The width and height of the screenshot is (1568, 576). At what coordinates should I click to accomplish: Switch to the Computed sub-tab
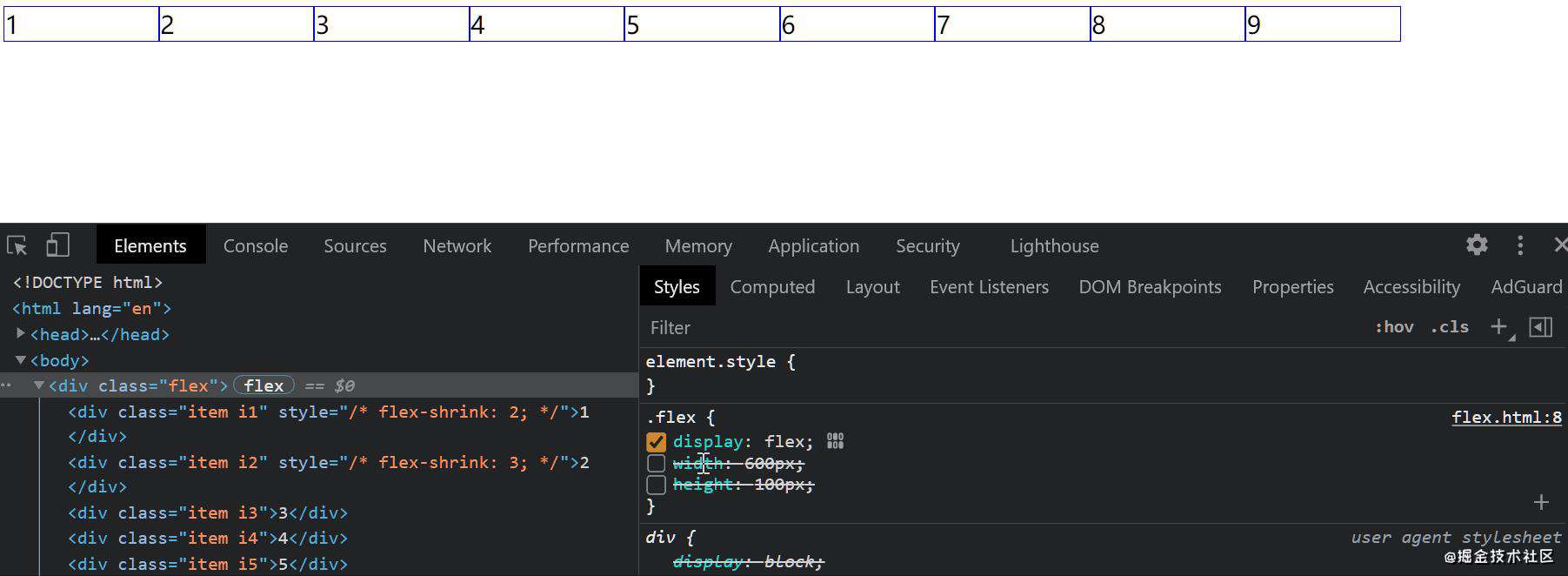coord(772,287)
